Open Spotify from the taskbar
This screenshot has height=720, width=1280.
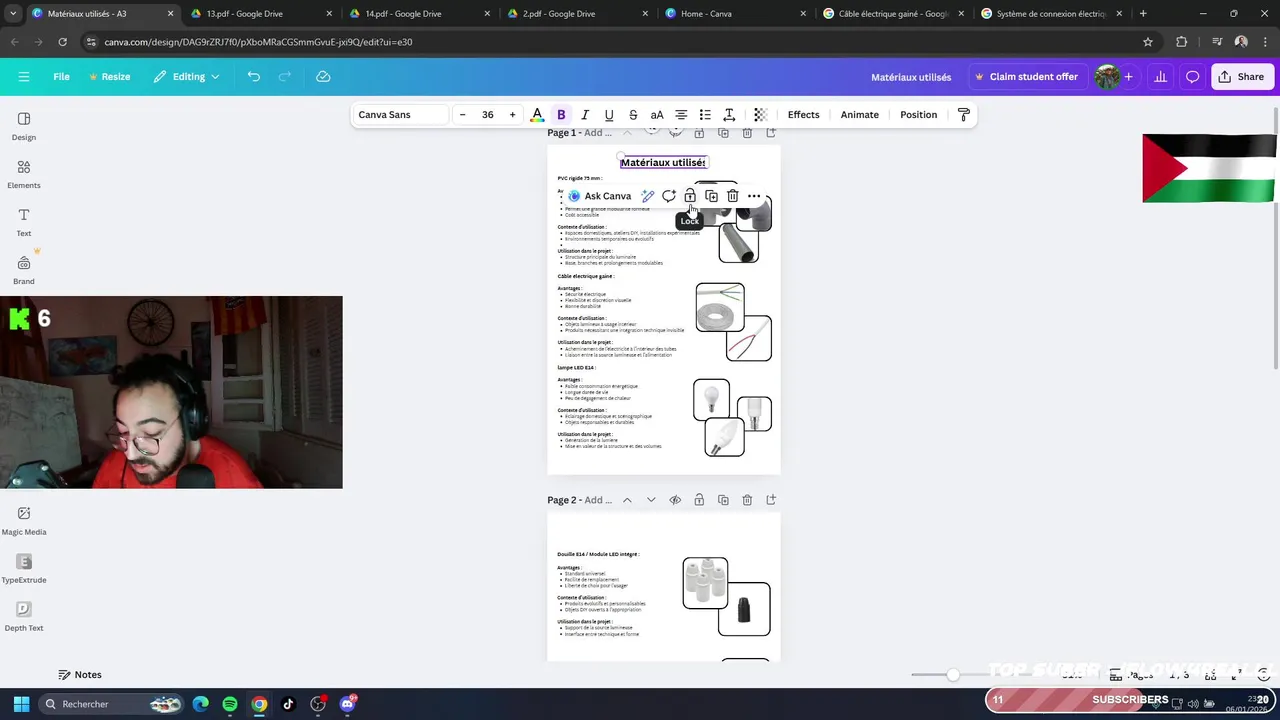(x=230, y=704)
